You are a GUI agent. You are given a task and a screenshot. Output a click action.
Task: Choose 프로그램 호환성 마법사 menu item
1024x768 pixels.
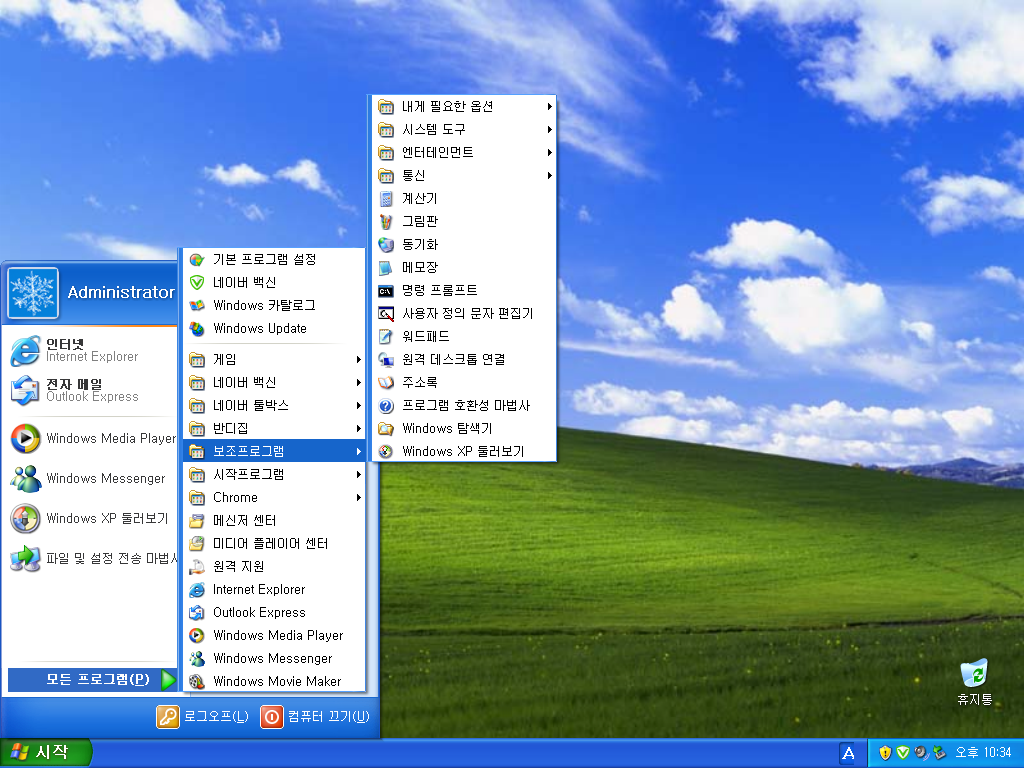click(465, 405)
